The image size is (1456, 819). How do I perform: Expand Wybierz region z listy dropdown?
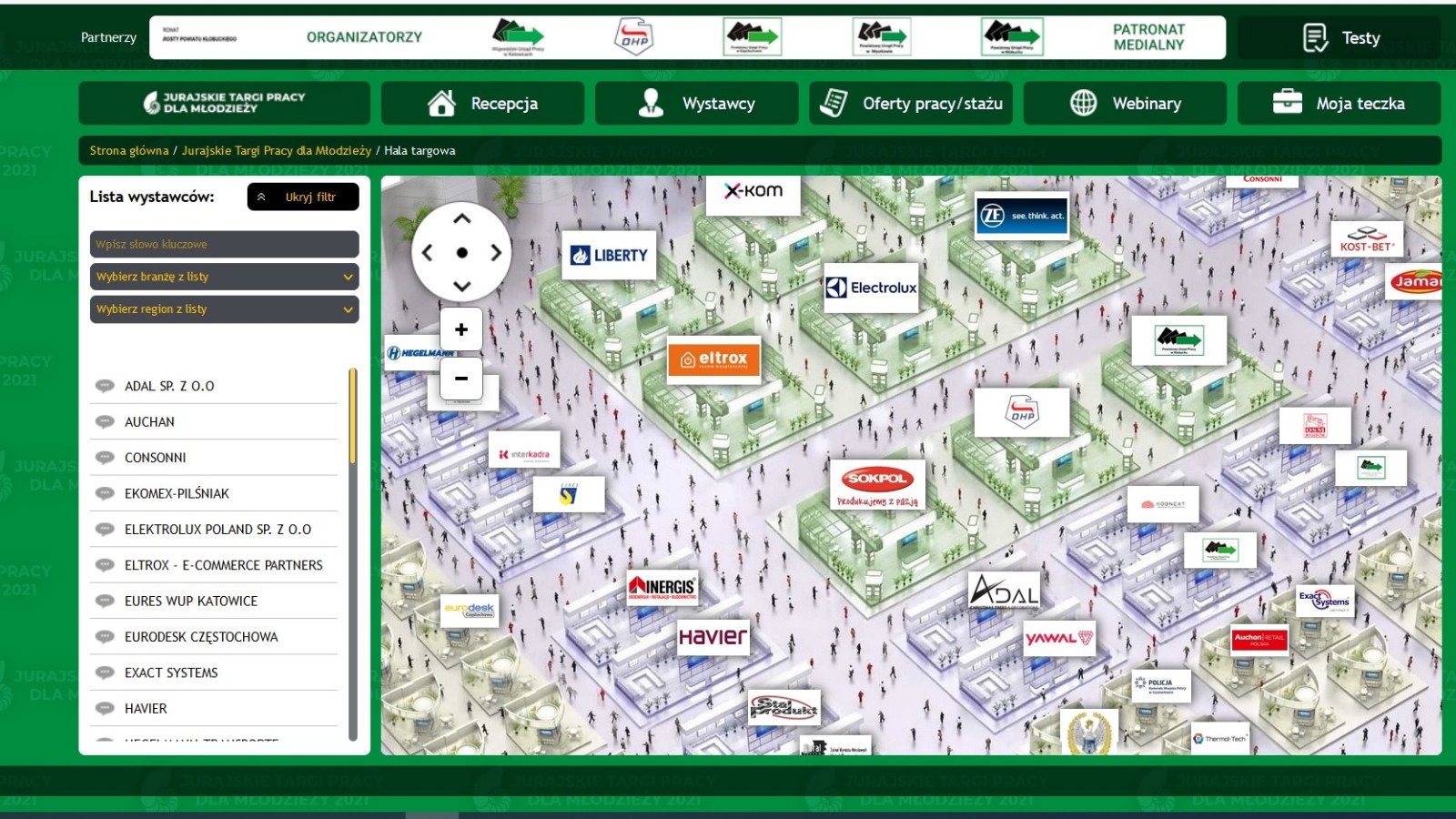(x=224, y=309)
